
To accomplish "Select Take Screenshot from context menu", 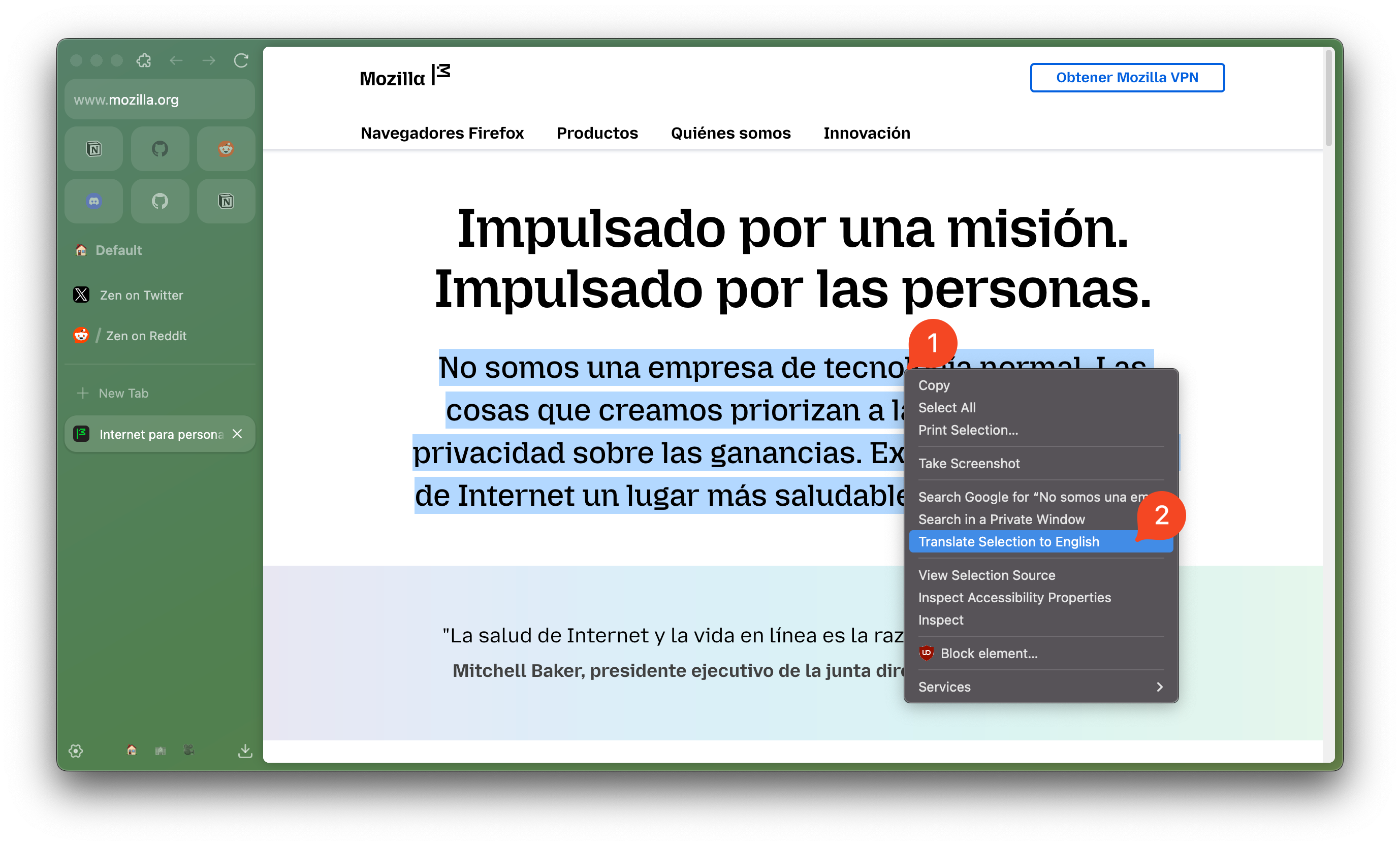I will click(x=969, y=464).
